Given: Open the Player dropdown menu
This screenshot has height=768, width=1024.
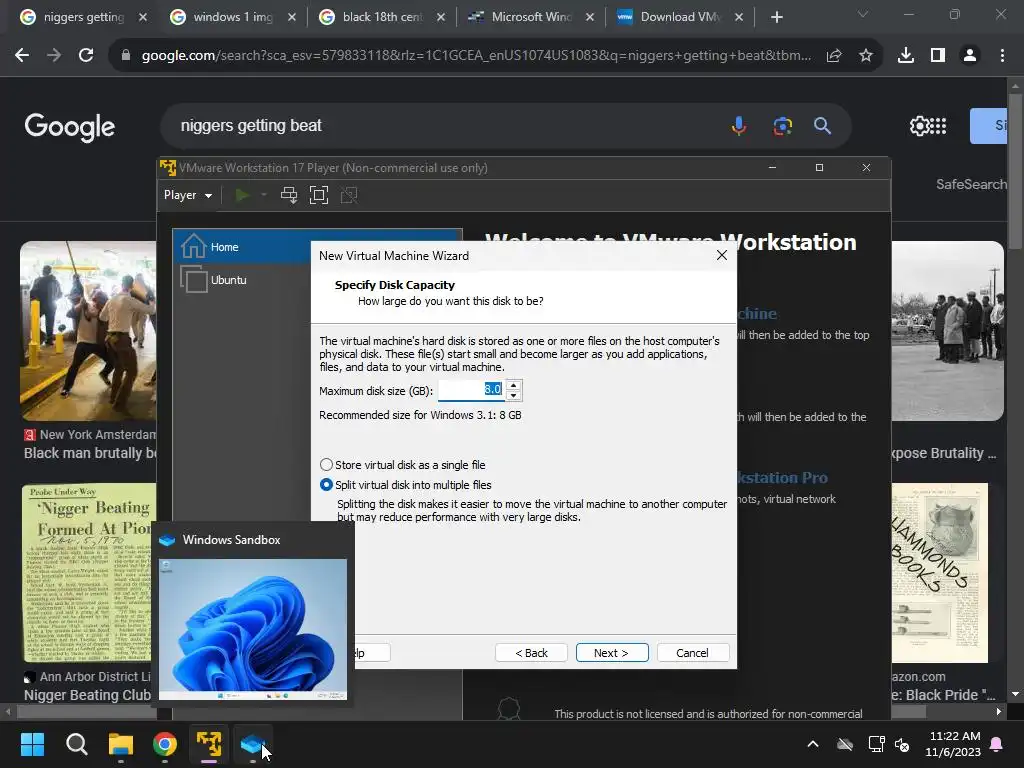Looking at the screenshot, I should (x=188, y=195).
